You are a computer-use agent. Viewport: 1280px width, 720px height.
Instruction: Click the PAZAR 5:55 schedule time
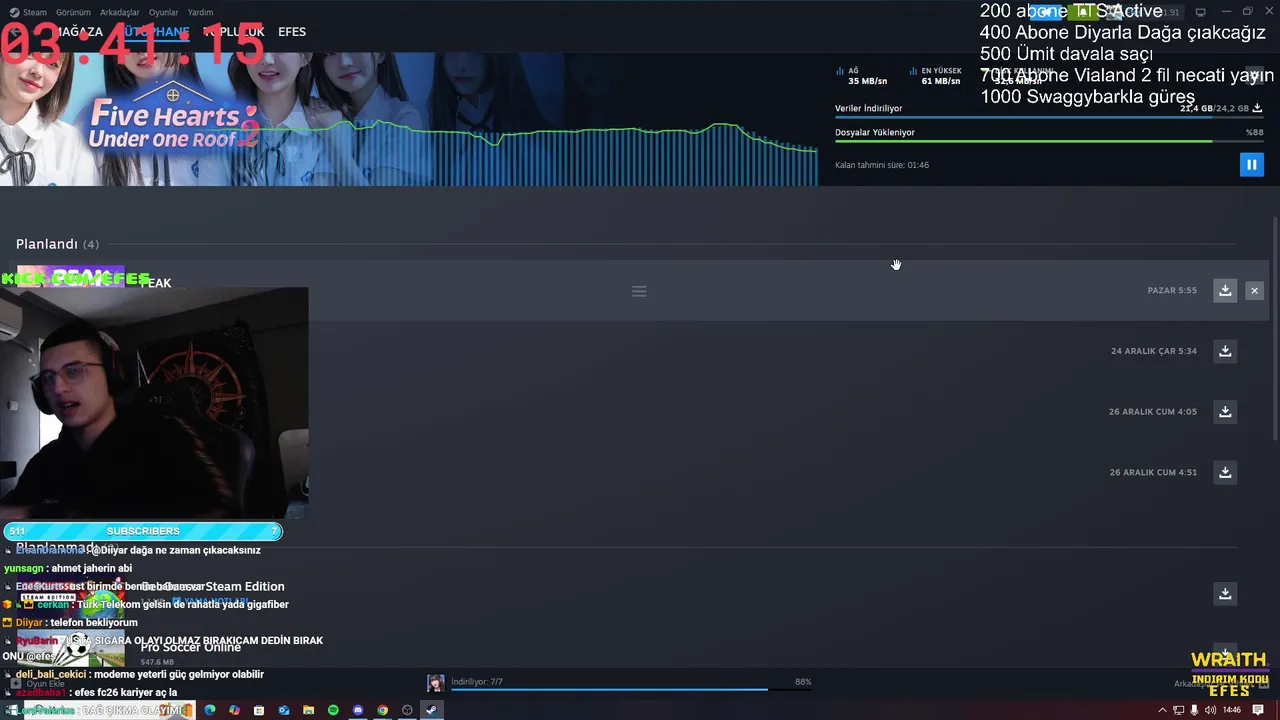click(1172, 290)
